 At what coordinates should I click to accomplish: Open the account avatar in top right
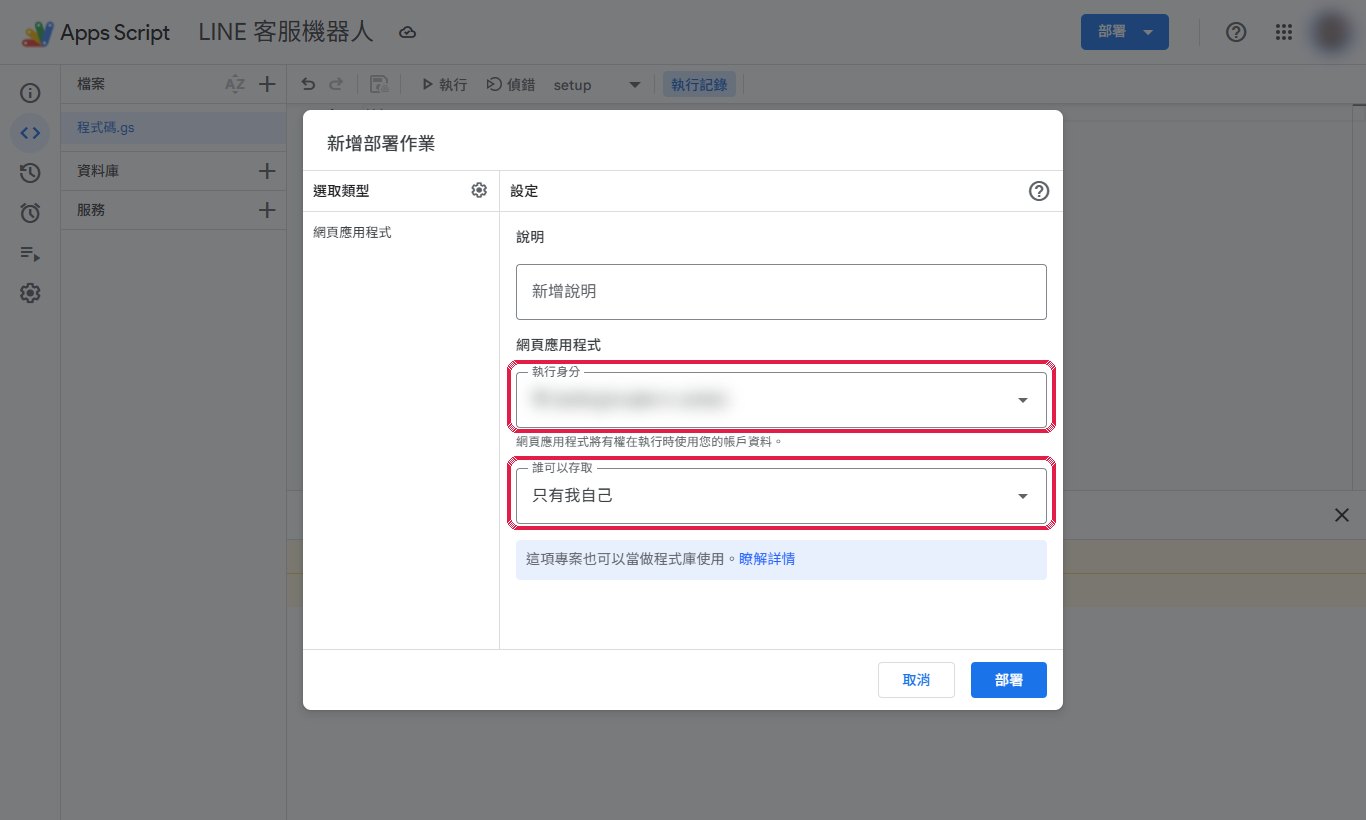click(1331, 32)
